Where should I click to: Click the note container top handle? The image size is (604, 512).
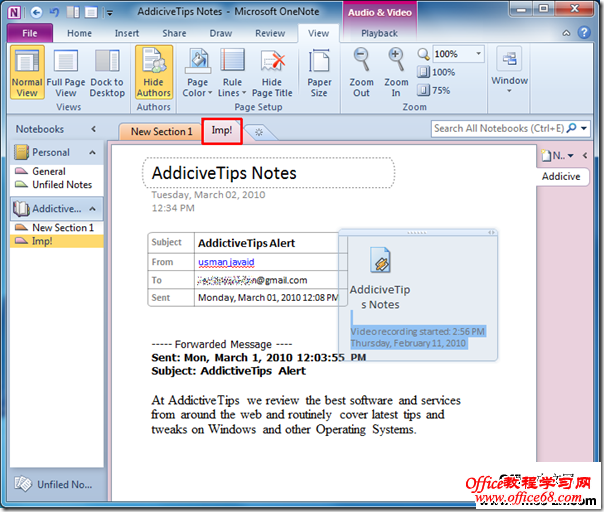417,232
